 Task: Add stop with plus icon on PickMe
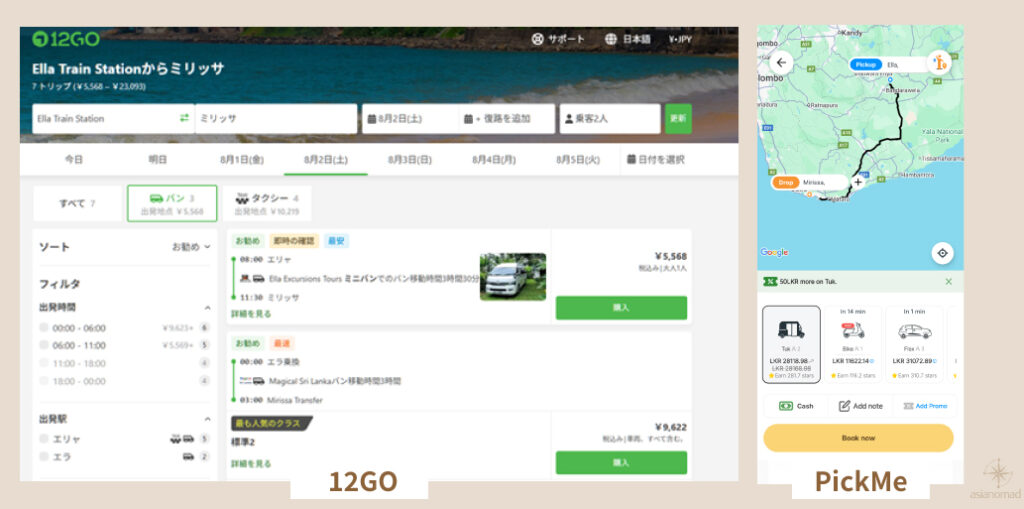(x=857, y=182)
